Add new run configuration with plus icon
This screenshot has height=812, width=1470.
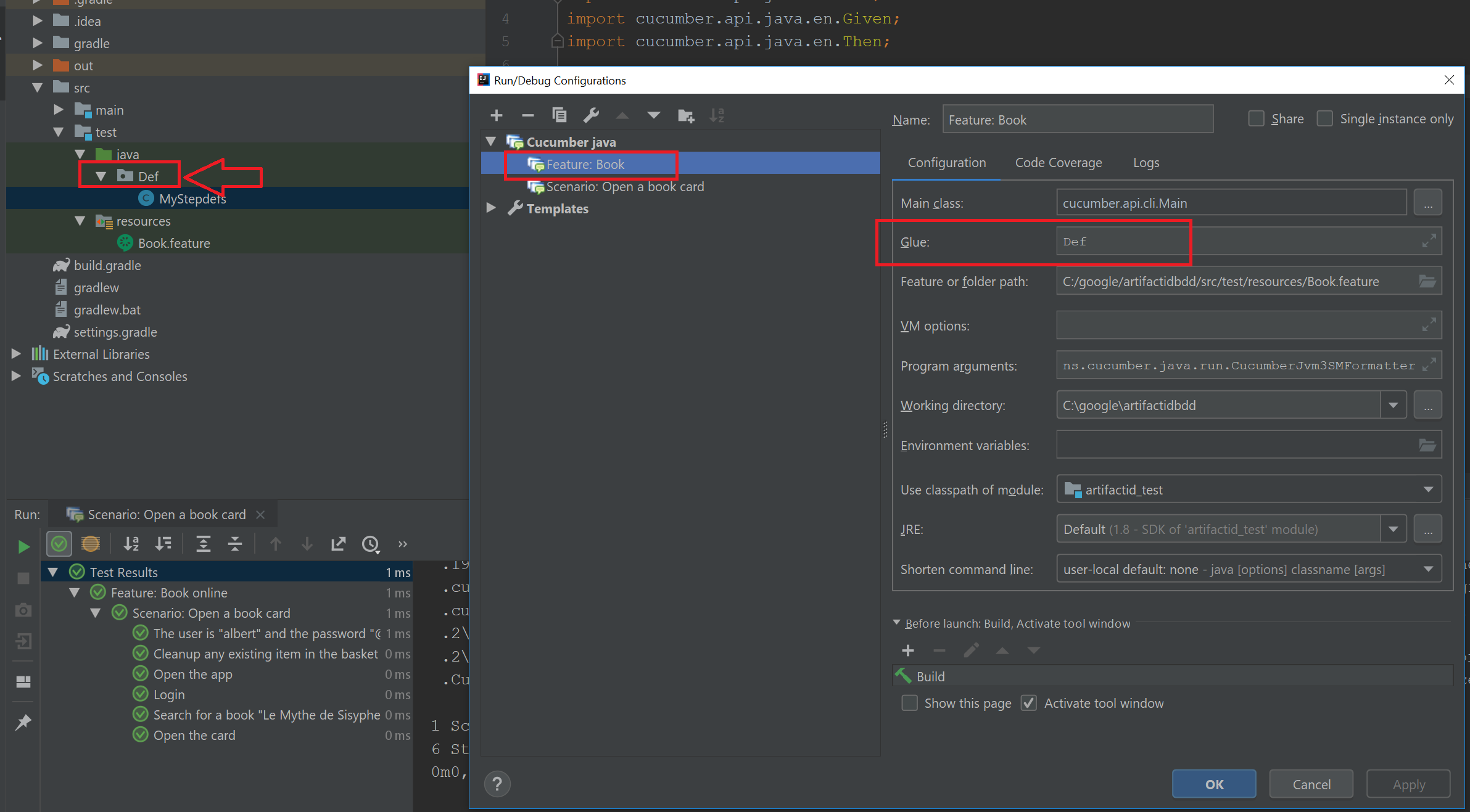tap(496, 115)
